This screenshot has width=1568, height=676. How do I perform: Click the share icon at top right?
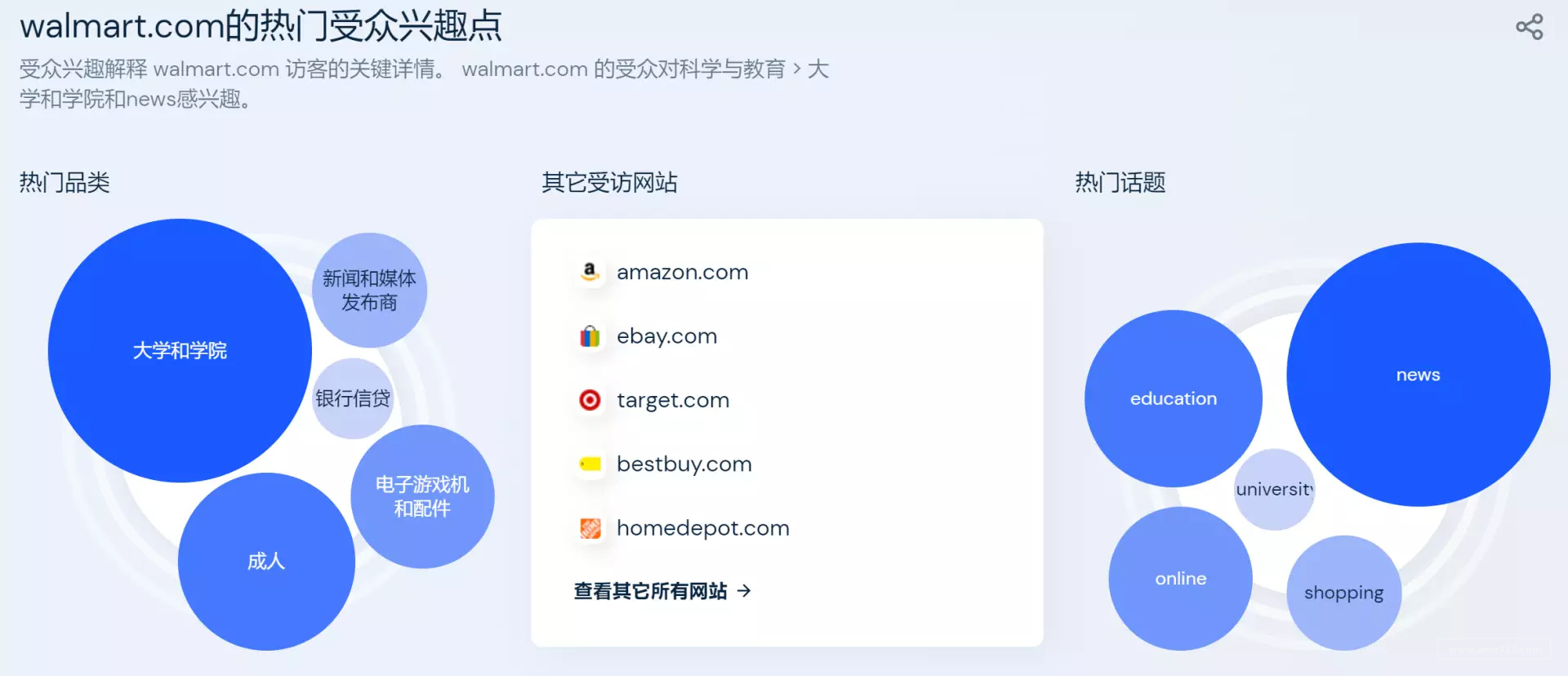tap(1529, 27)
